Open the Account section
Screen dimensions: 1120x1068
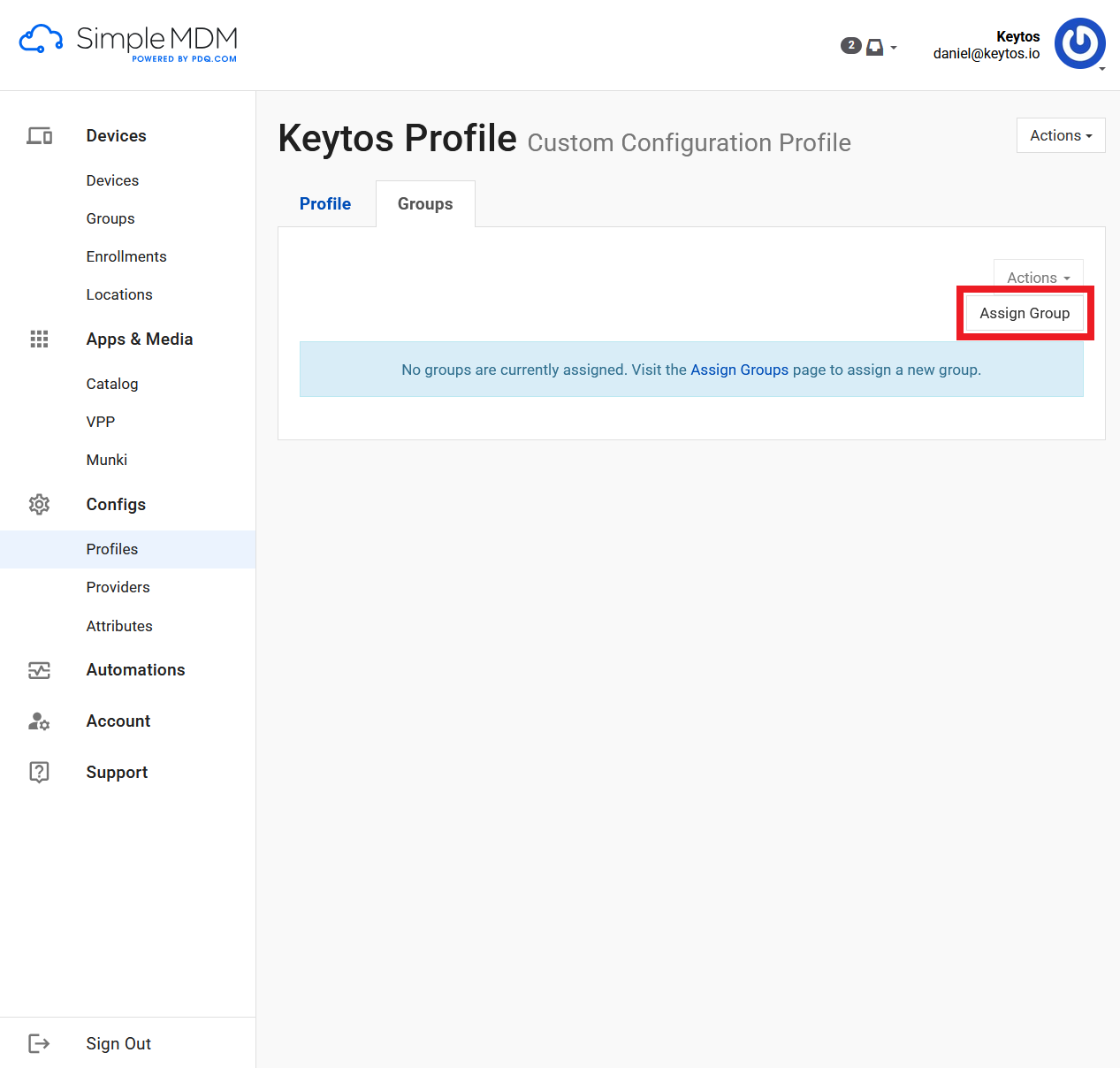tap(118, 721)
